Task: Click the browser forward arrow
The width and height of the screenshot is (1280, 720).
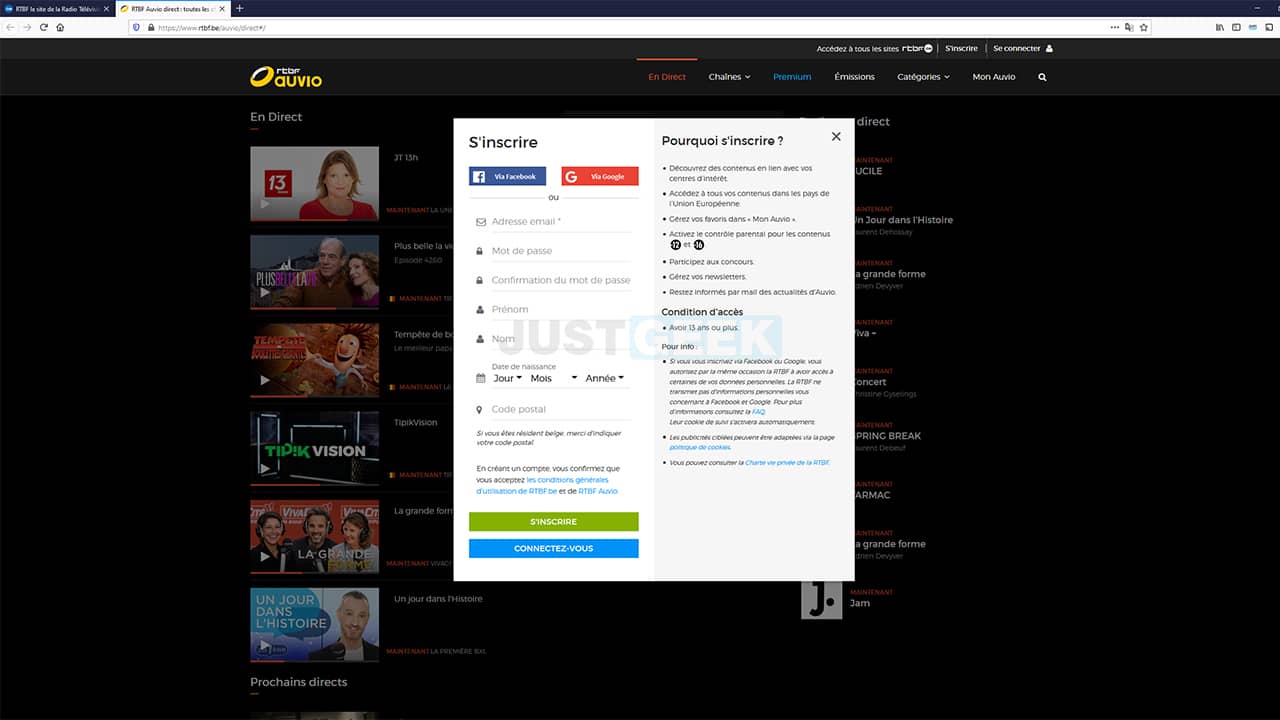Action: 27,27
